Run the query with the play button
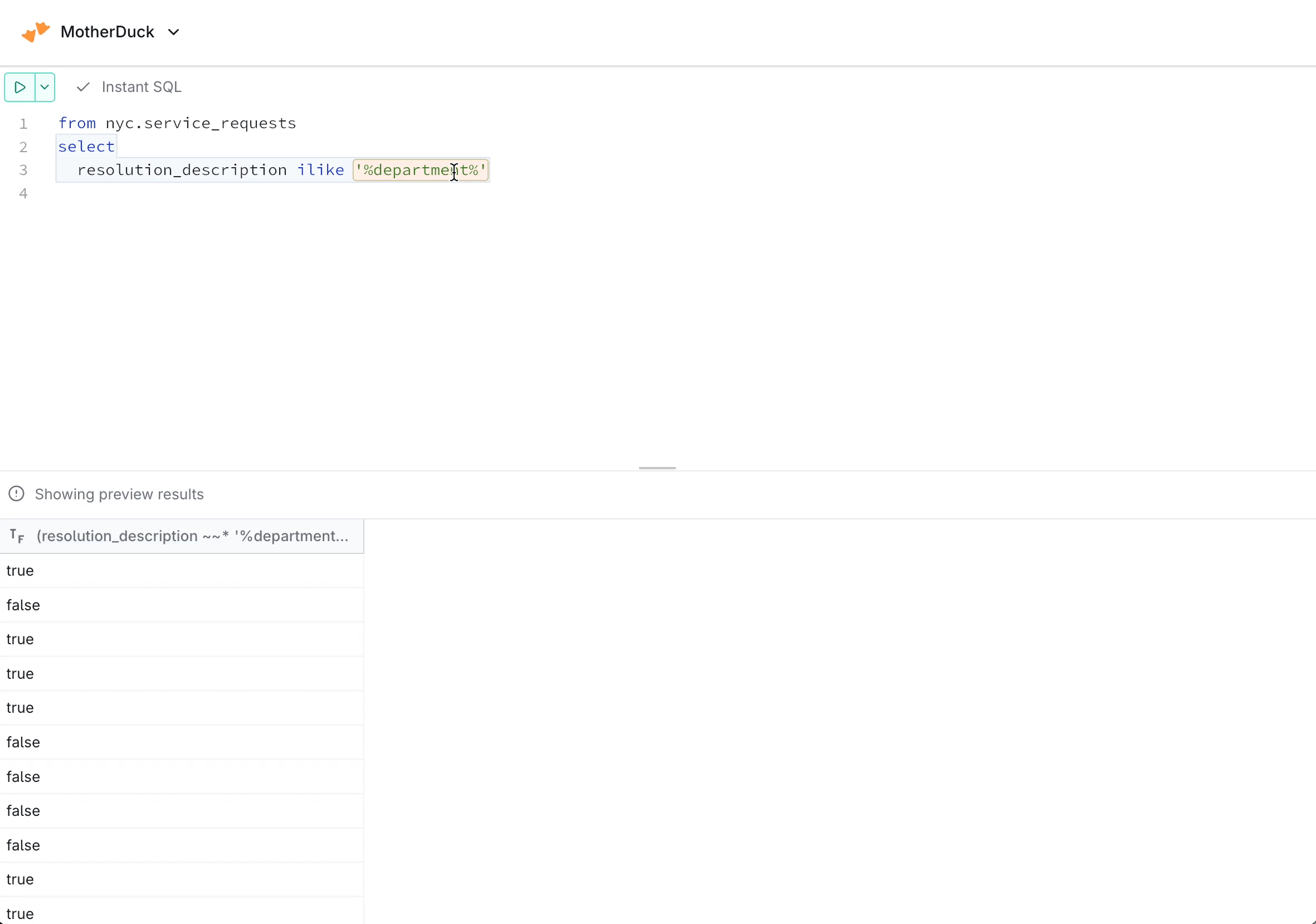This screenshot has width=1316, height=924. 20,87
